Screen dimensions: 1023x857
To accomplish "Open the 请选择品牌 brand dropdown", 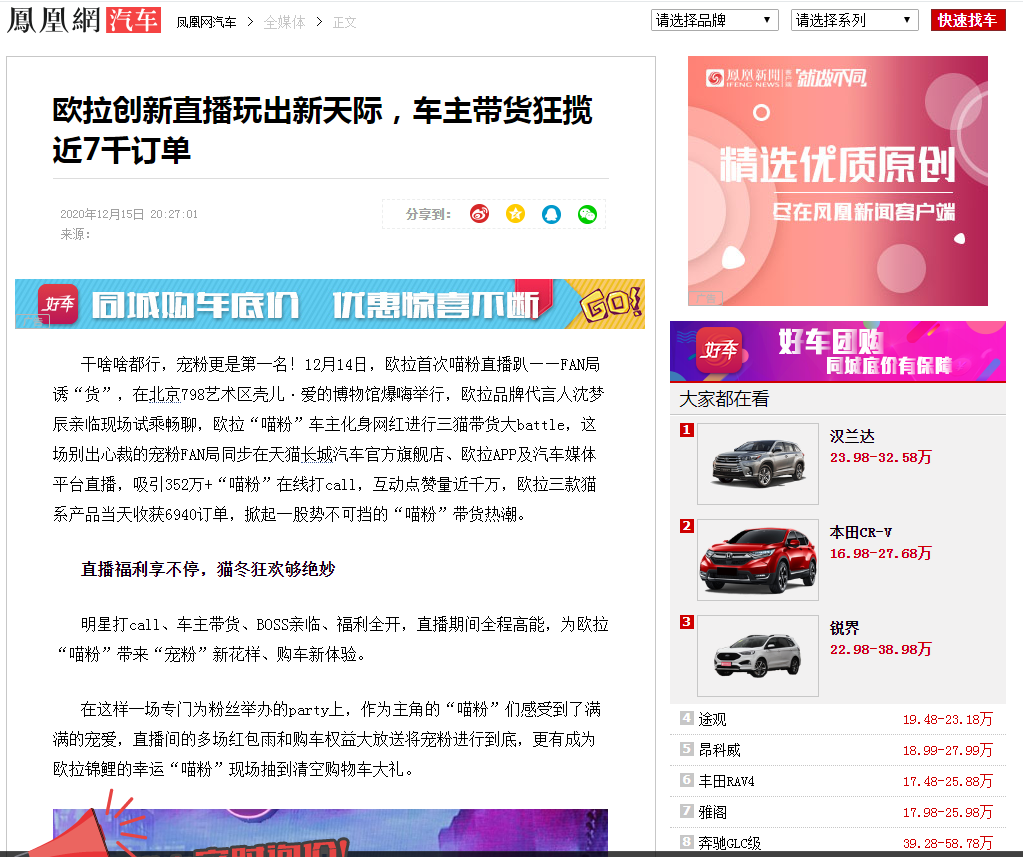I will click(x=715, y=20).
